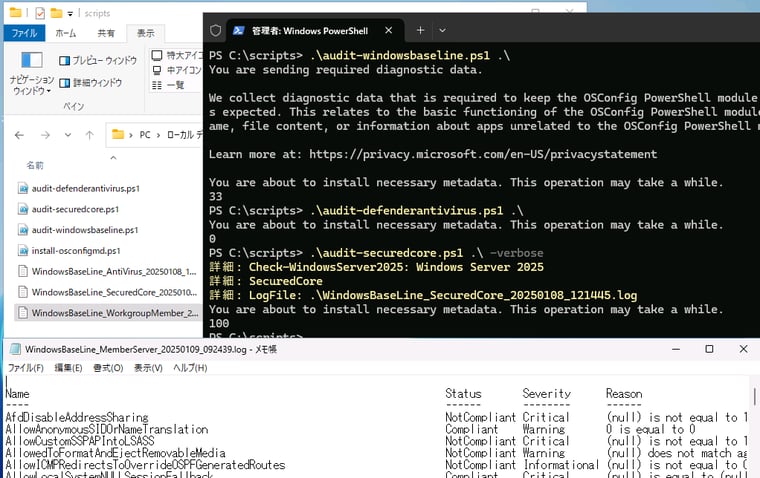760x478 pixels.
Task: Open audit-defenderantivirus.ps1 file icon in Explorer
Action: pyautogui.click(x=23, y=188)
